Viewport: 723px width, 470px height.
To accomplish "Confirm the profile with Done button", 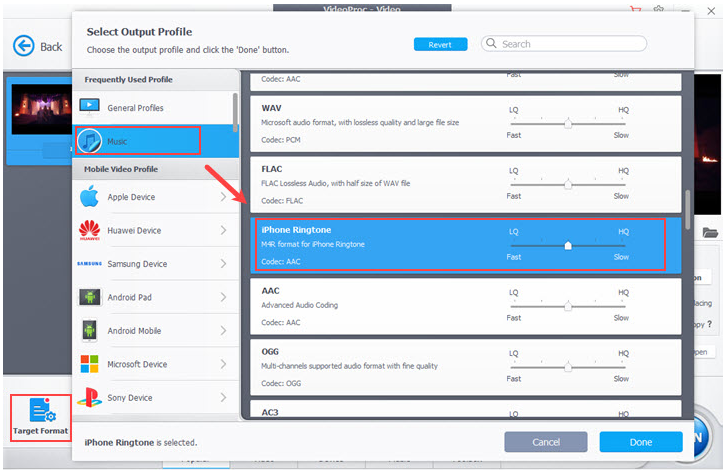I will (641, 442).
